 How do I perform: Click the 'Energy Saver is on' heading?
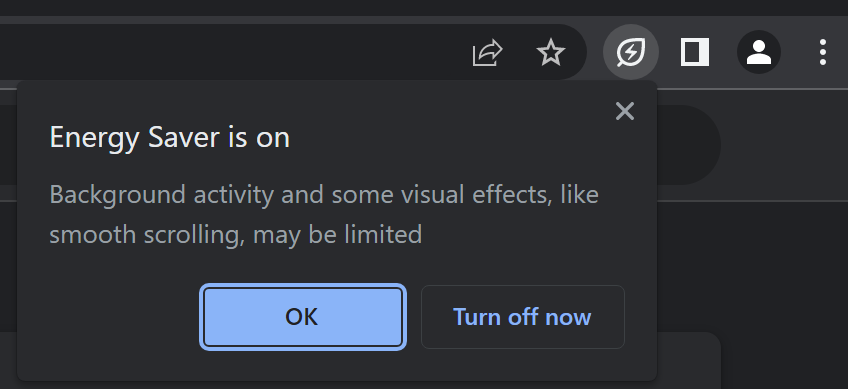(x=170, y=137)
